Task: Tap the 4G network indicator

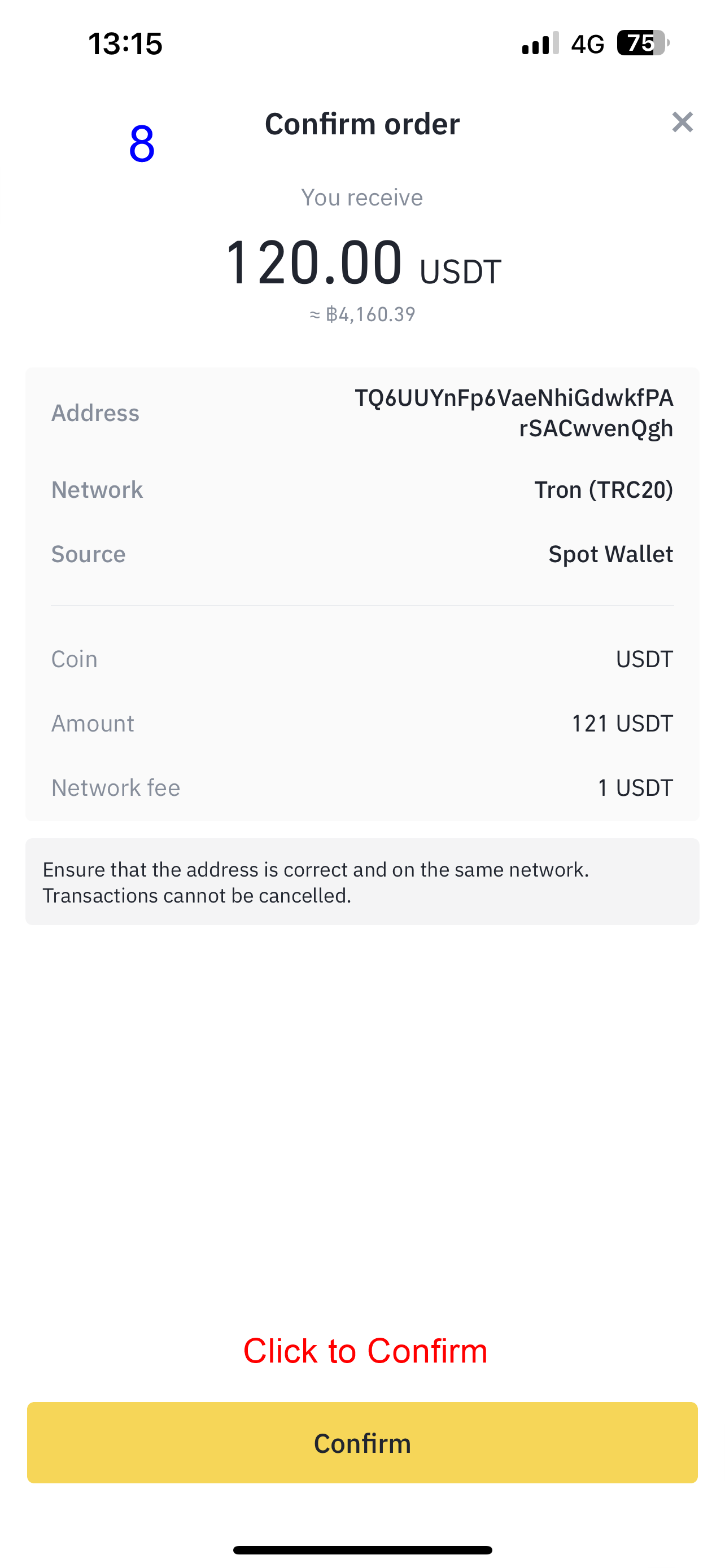Action: coord(587,44)
